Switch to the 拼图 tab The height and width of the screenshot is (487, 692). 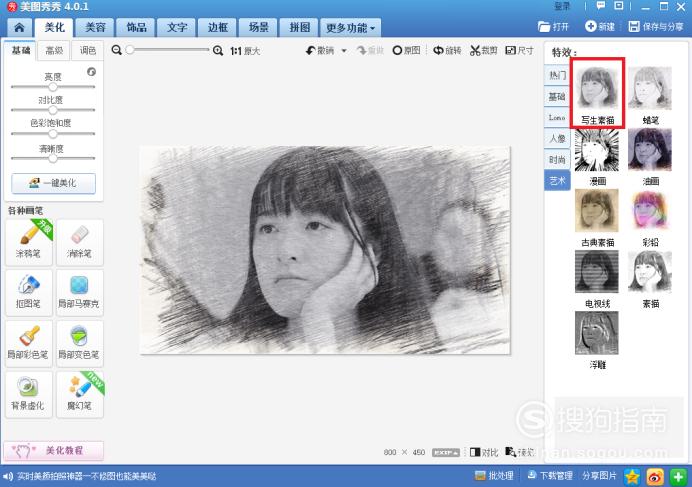click(x=299, y=28)
